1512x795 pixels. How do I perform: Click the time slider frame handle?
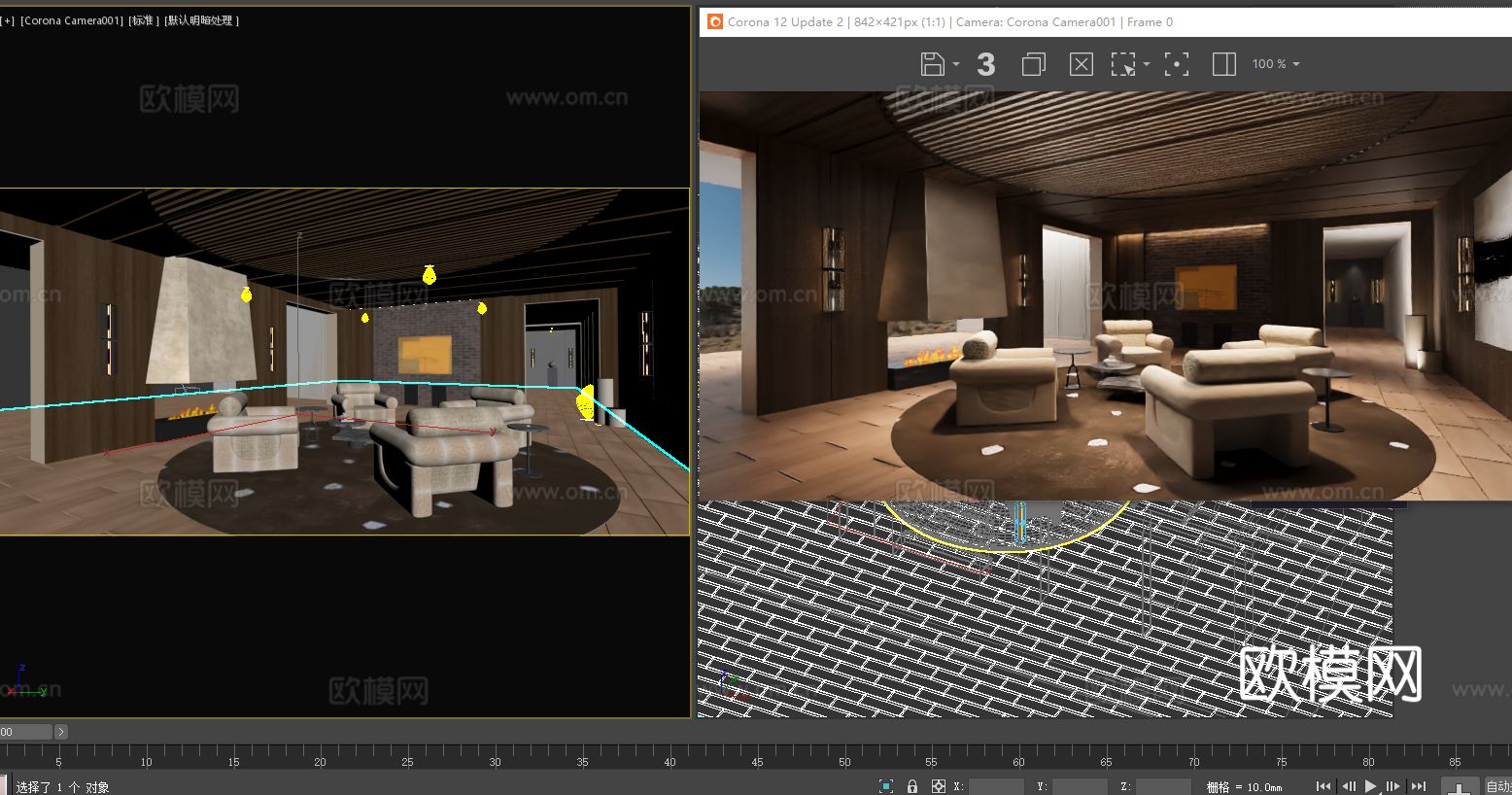coord(25,732)
